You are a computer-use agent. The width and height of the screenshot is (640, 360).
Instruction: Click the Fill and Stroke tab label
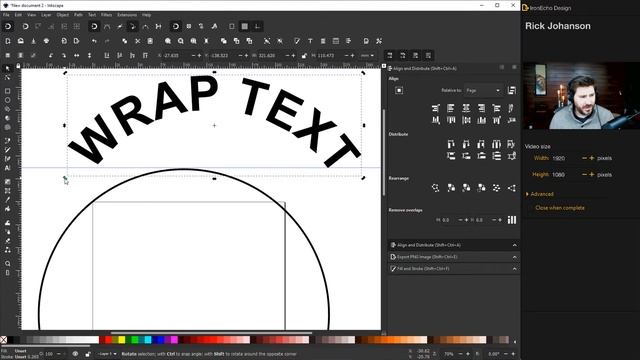click(423, 269)
